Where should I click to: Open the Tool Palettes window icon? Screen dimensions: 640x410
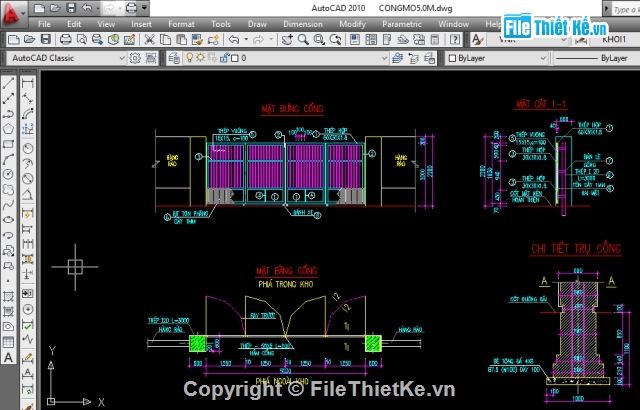tap(387, 40)
